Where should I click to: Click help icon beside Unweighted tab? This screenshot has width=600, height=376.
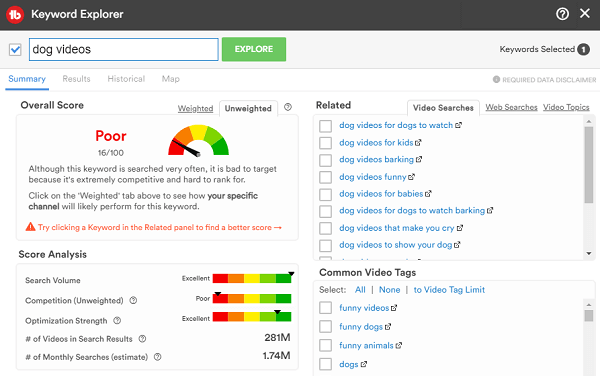coord(288,107)
